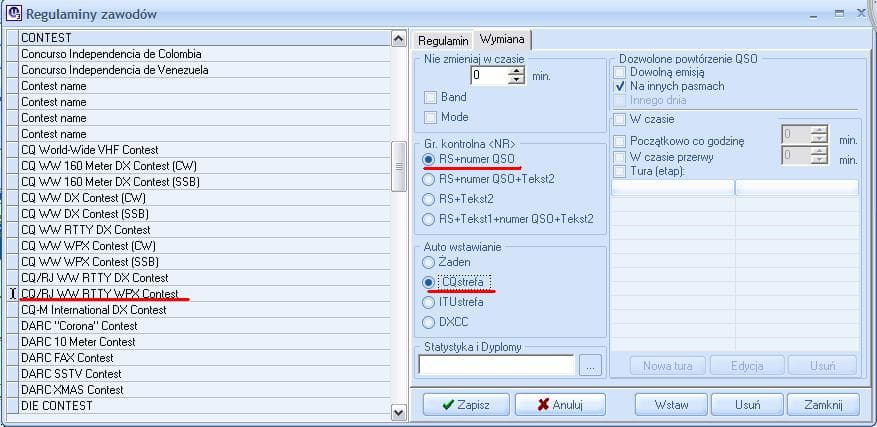Choose the ITUstrefa auto insert option
Viewport: 877px width, 427px height.
[430, 302]
